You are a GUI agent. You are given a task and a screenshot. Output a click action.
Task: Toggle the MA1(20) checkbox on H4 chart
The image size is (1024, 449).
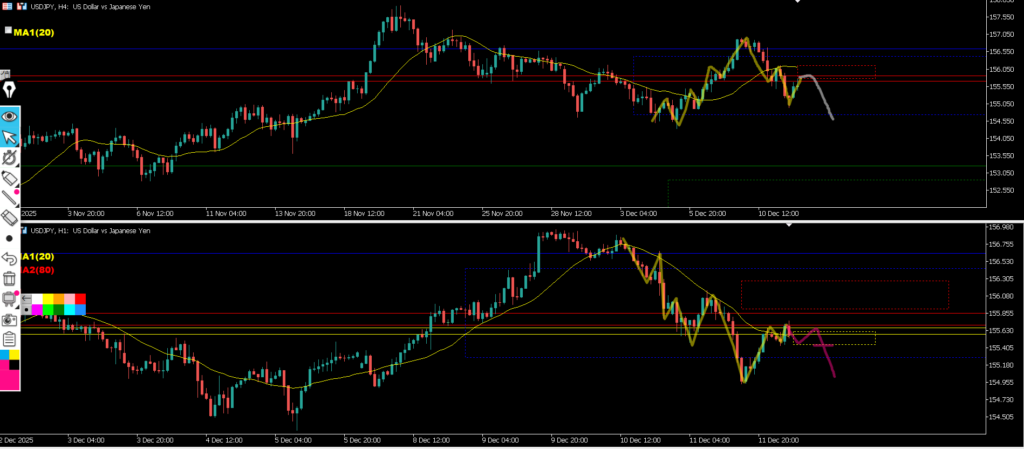tap(8, 31)
